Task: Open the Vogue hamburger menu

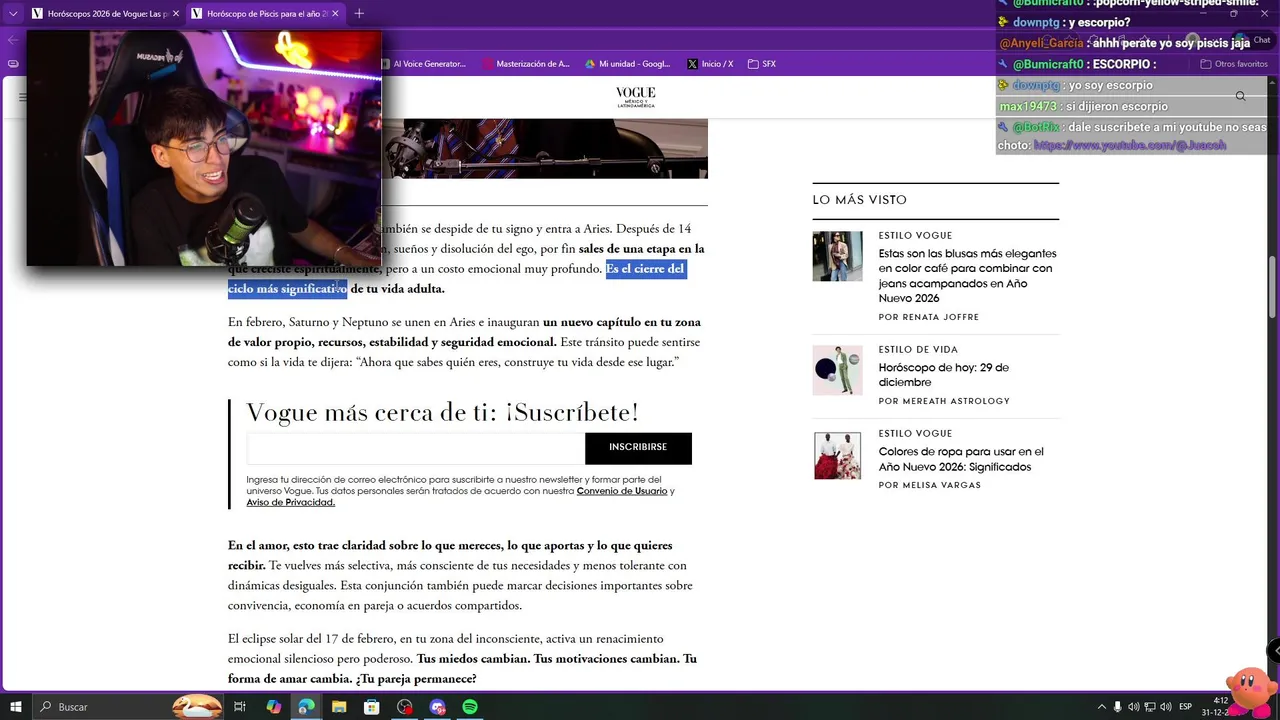Action: (x=23, y=97)
